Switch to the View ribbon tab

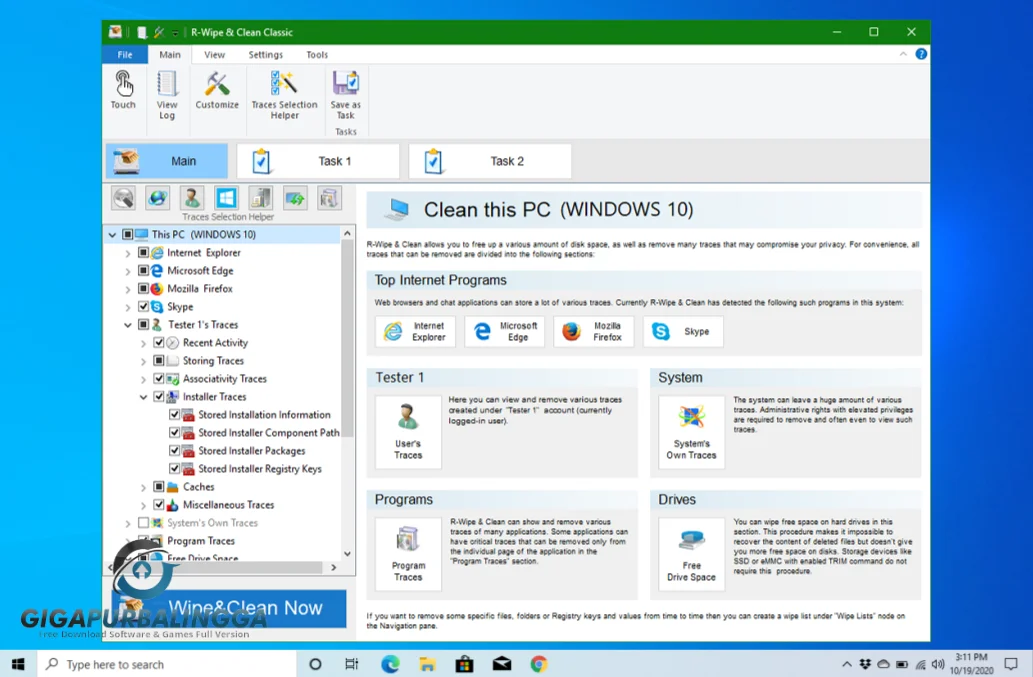point(214,55)
